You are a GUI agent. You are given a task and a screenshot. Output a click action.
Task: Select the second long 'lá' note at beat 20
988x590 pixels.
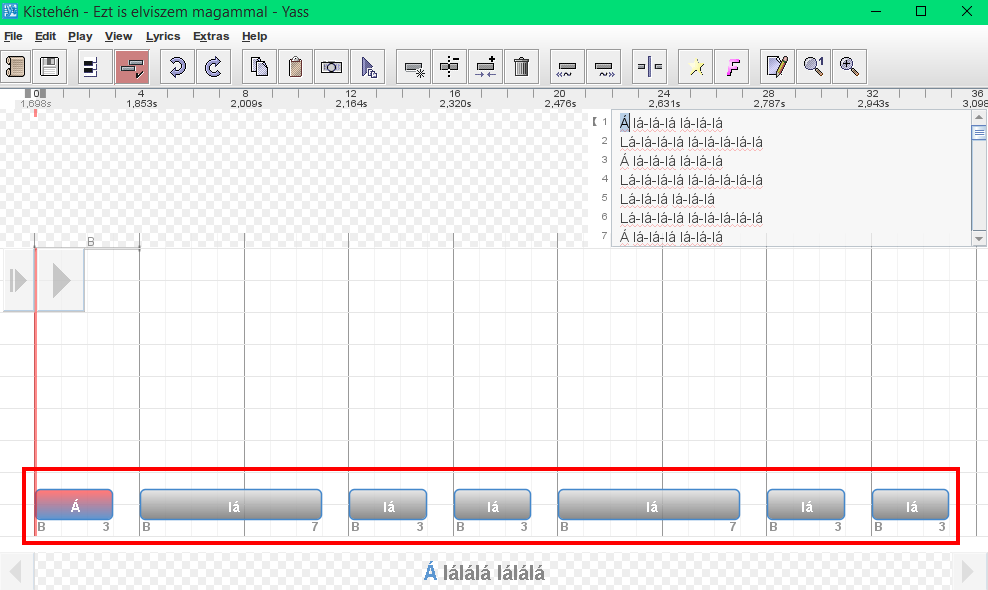pyautogui.click(x=649, y=505)
